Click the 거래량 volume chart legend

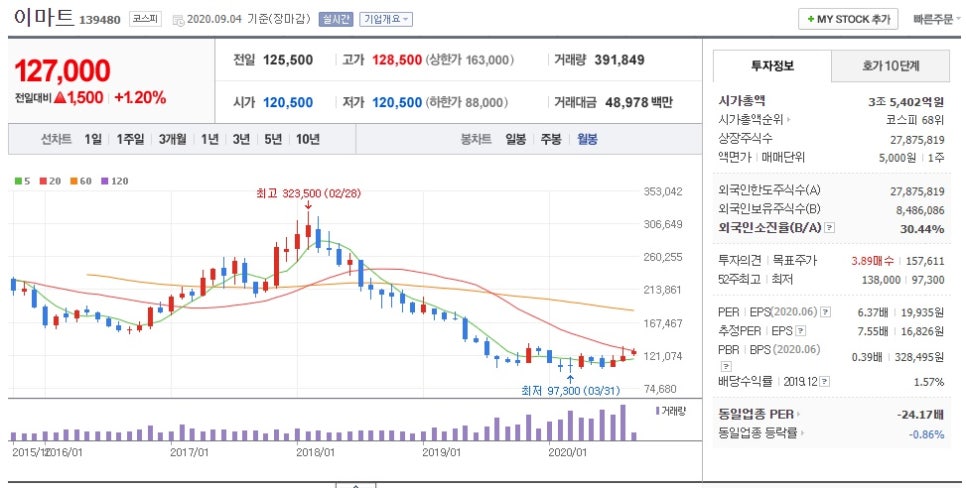[670, 411]
